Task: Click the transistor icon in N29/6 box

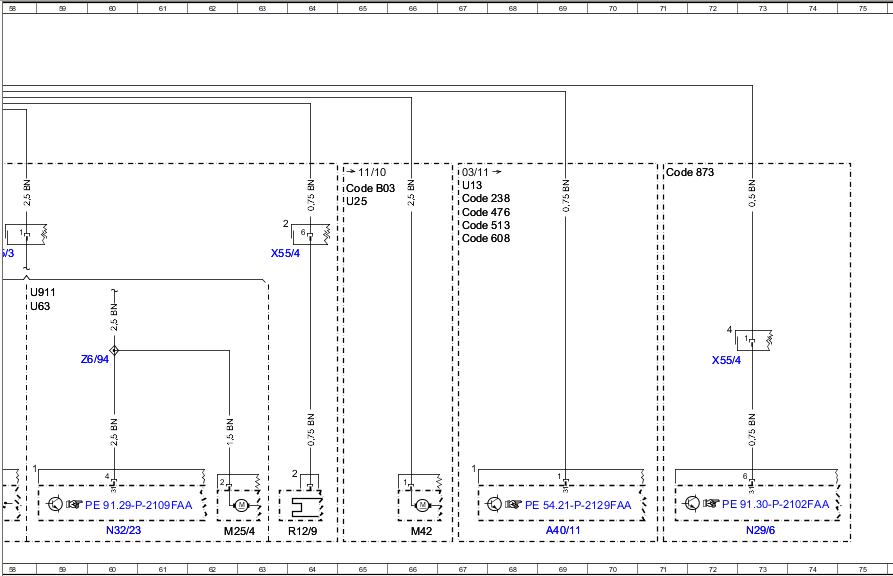Action: pyautogui.click(x=691, y=504)
